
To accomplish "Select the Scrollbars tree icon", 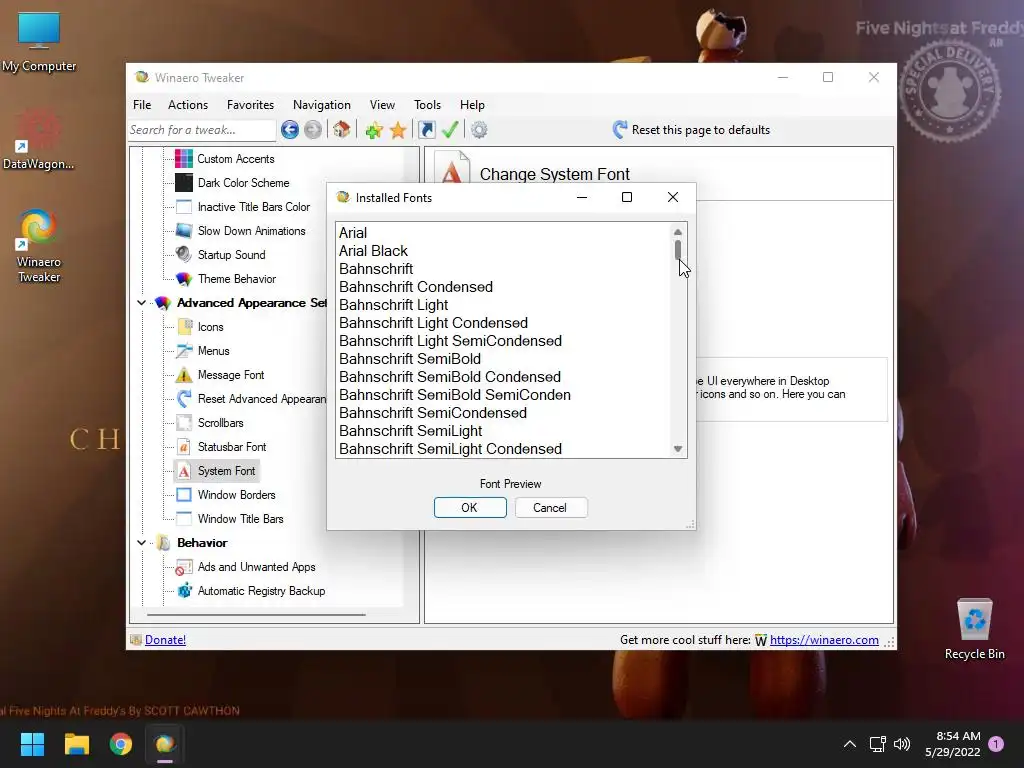I will [x=184, y=423].
